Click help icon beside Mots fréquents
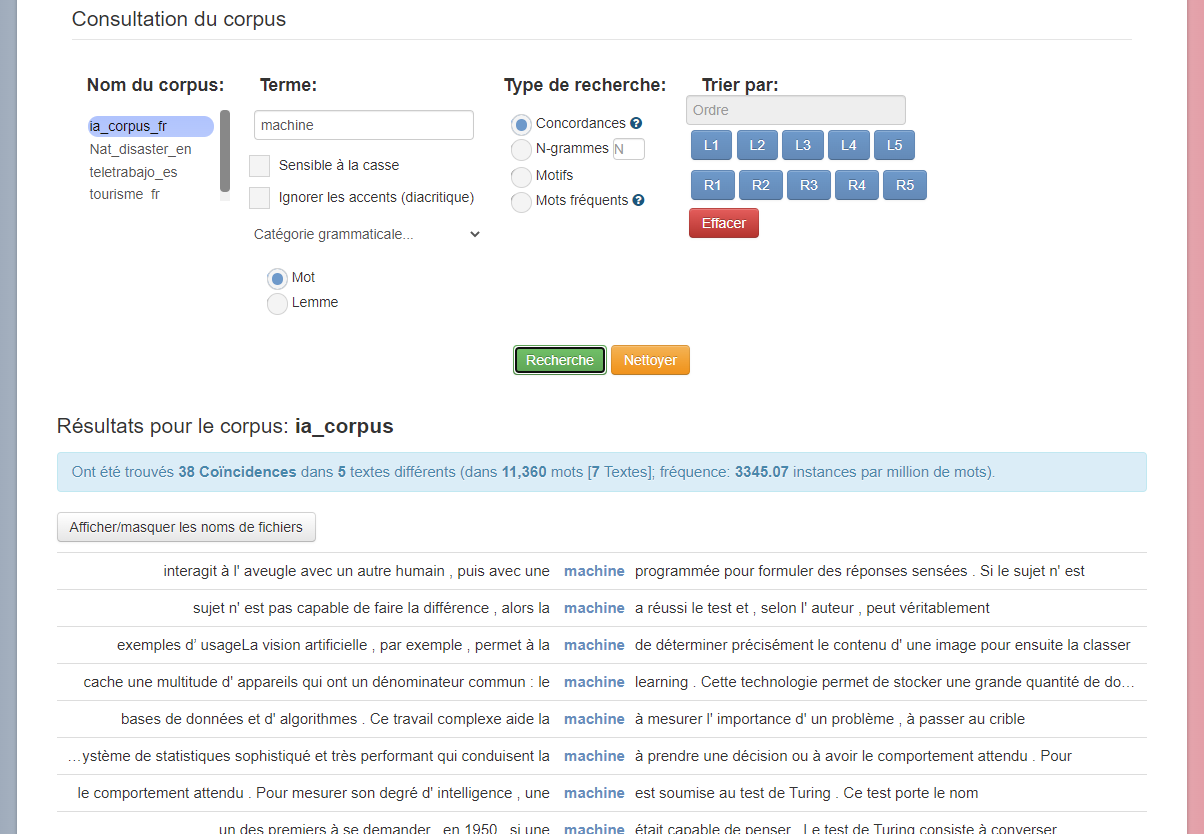 638,200
